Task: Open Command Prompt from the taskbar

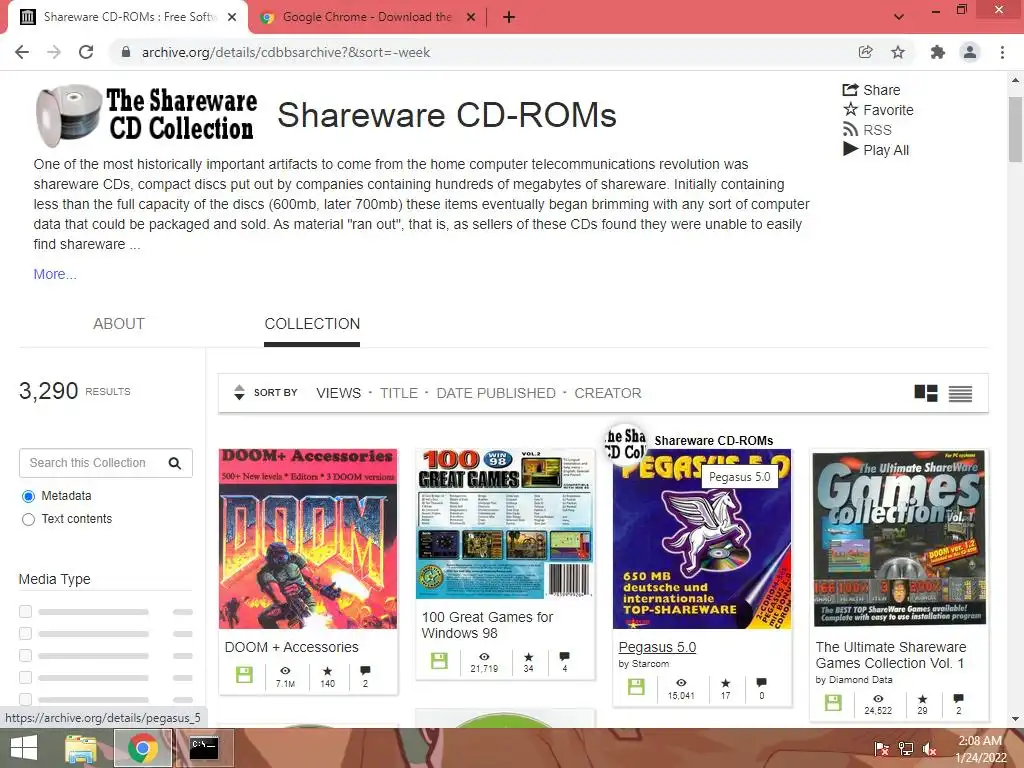Action: coord(204,748)
